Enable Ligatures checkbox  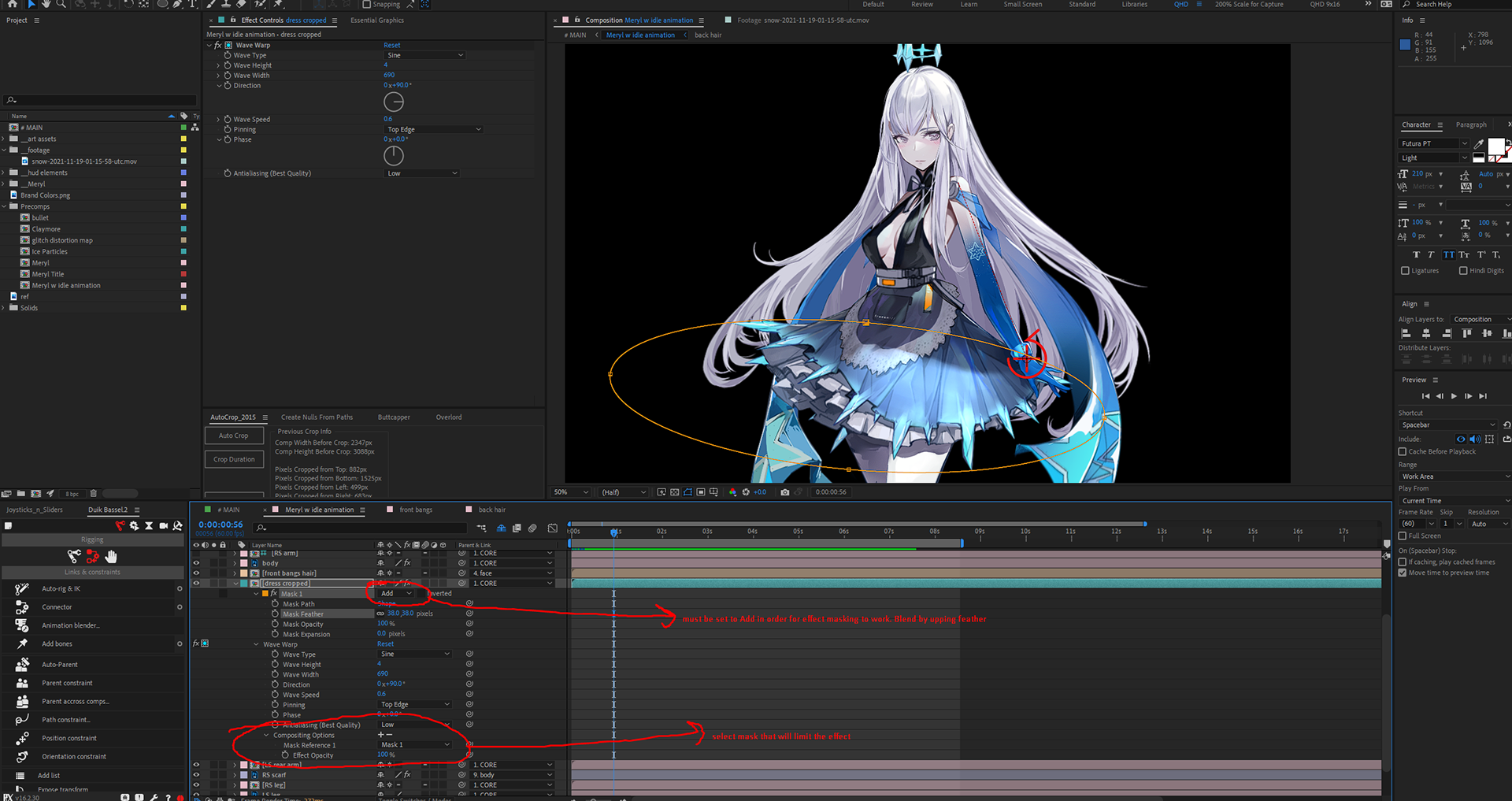(1405, 271)
